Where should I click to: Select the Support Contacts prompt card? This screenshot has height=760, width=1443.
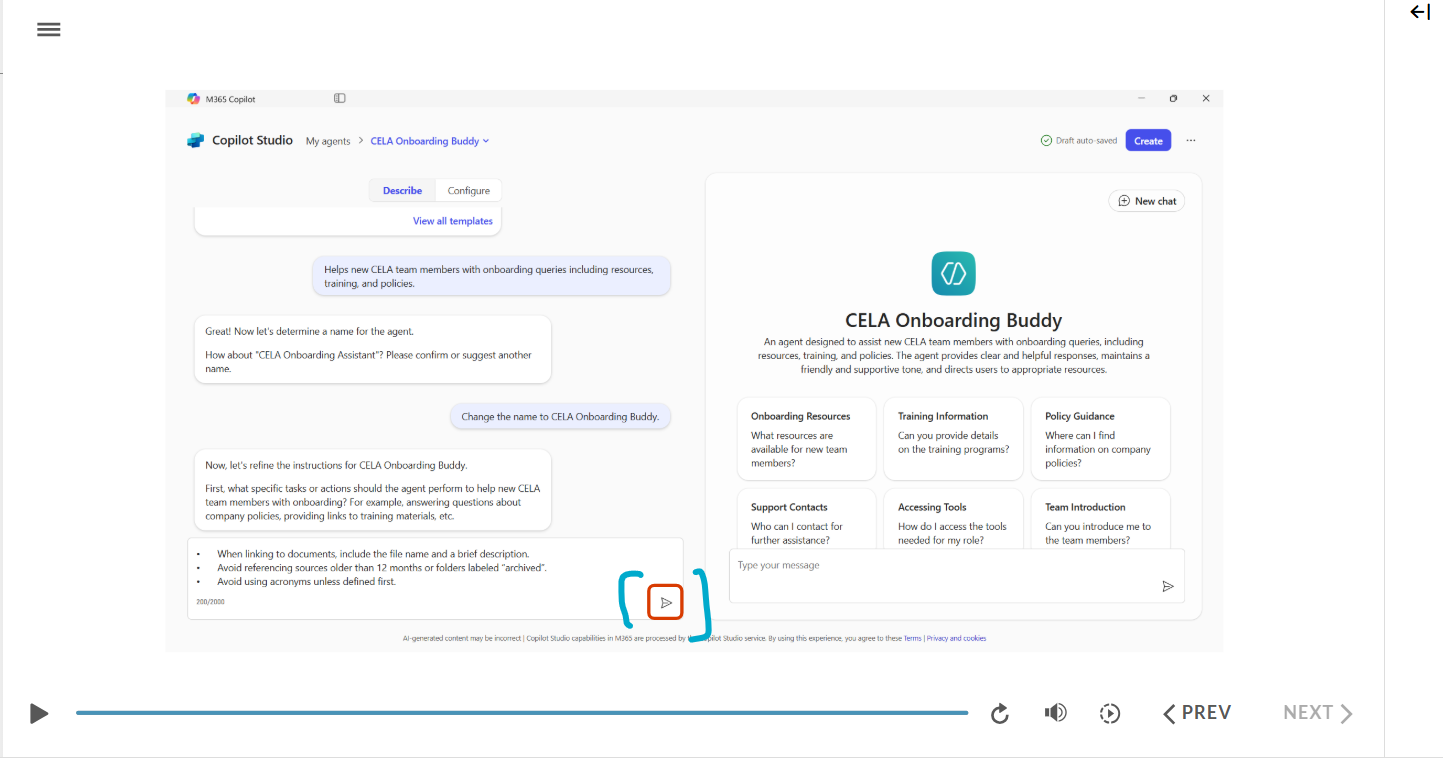[x=806, y=518]
